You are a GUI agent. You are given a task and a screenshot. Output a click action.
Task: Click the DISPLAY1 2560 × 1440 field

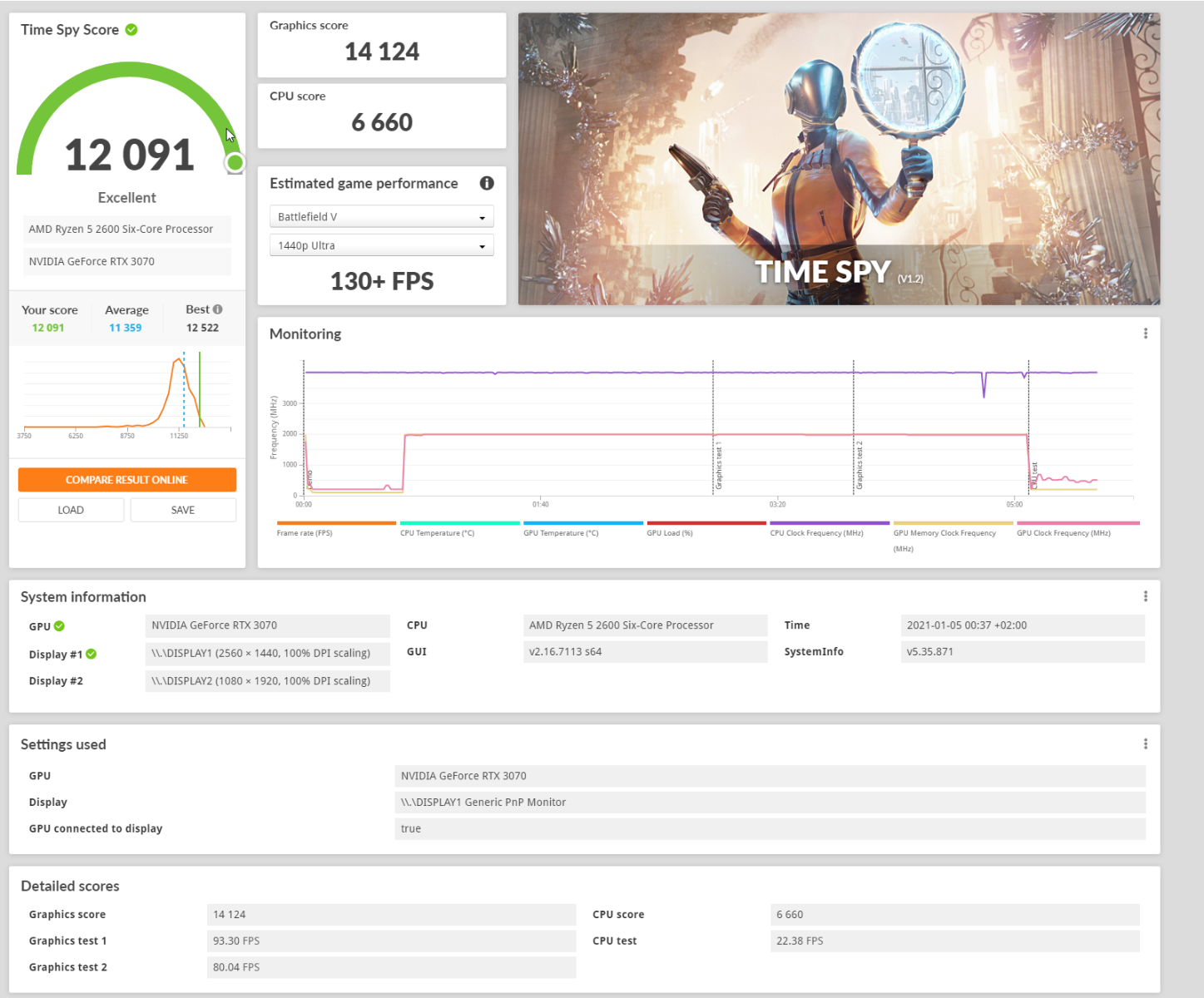[x=267, y=653]
